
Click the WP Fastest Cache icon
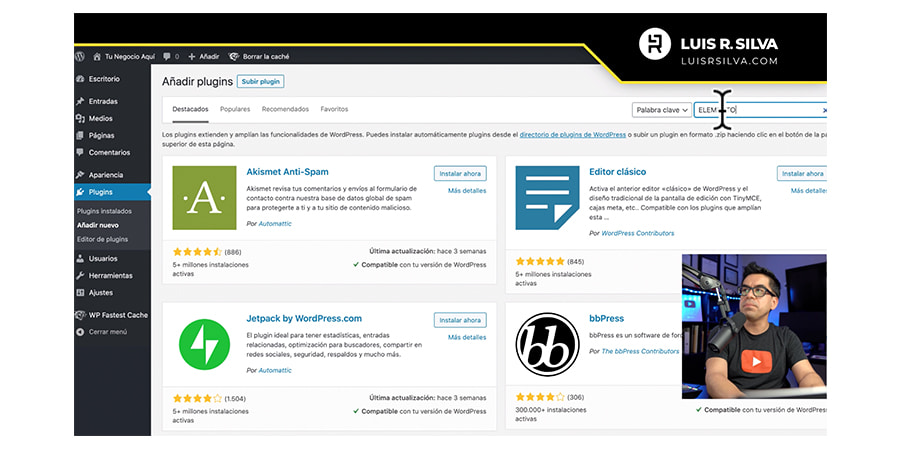pos(80,315)
